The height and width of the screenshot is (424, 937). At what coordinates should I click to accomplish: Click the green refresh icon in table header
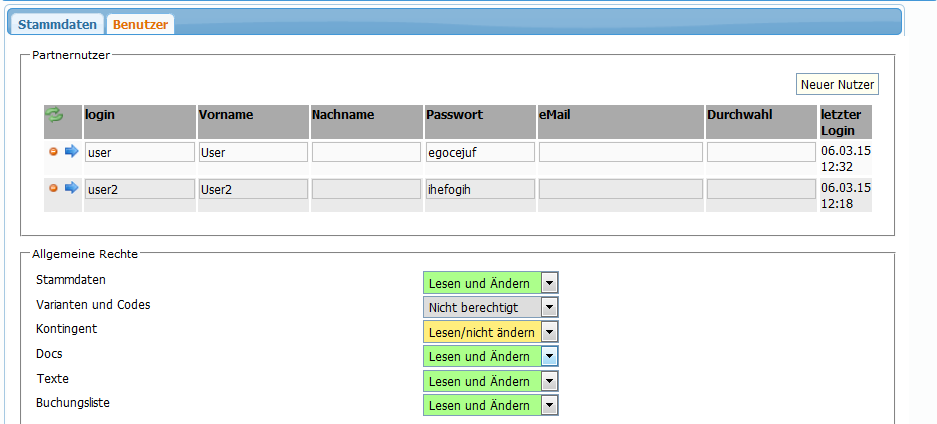(x=55, y=116)
